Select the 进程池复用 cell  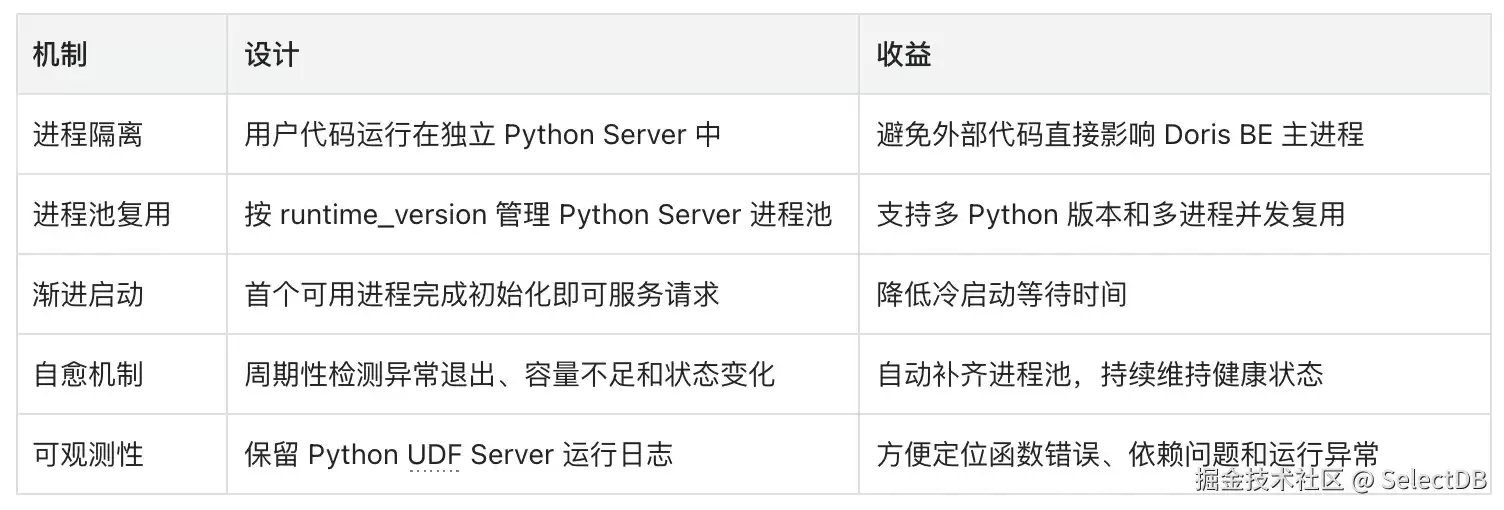(122, 214)
